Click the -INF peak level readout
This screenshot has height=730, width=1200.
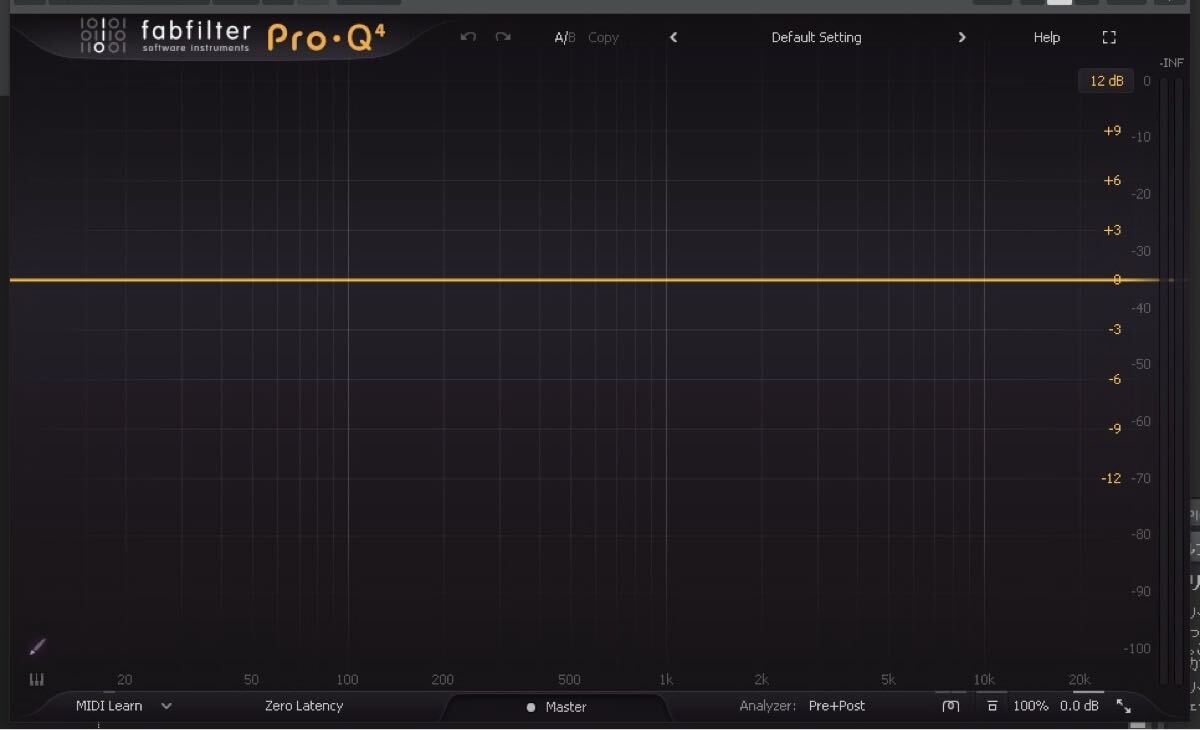pos(1171,62)
